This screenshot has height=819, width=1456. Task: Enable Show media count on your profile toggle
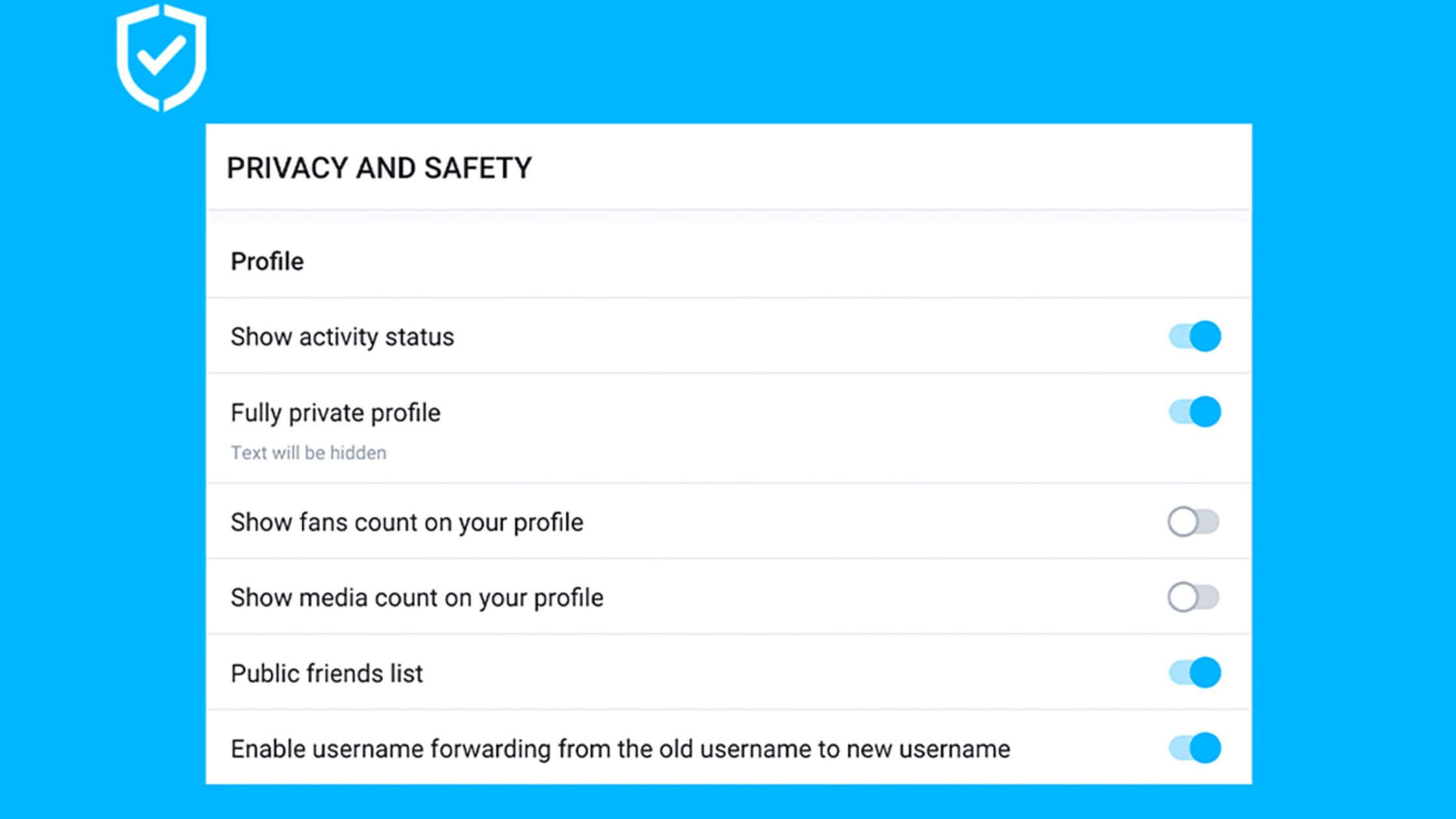coord(1193,597)
